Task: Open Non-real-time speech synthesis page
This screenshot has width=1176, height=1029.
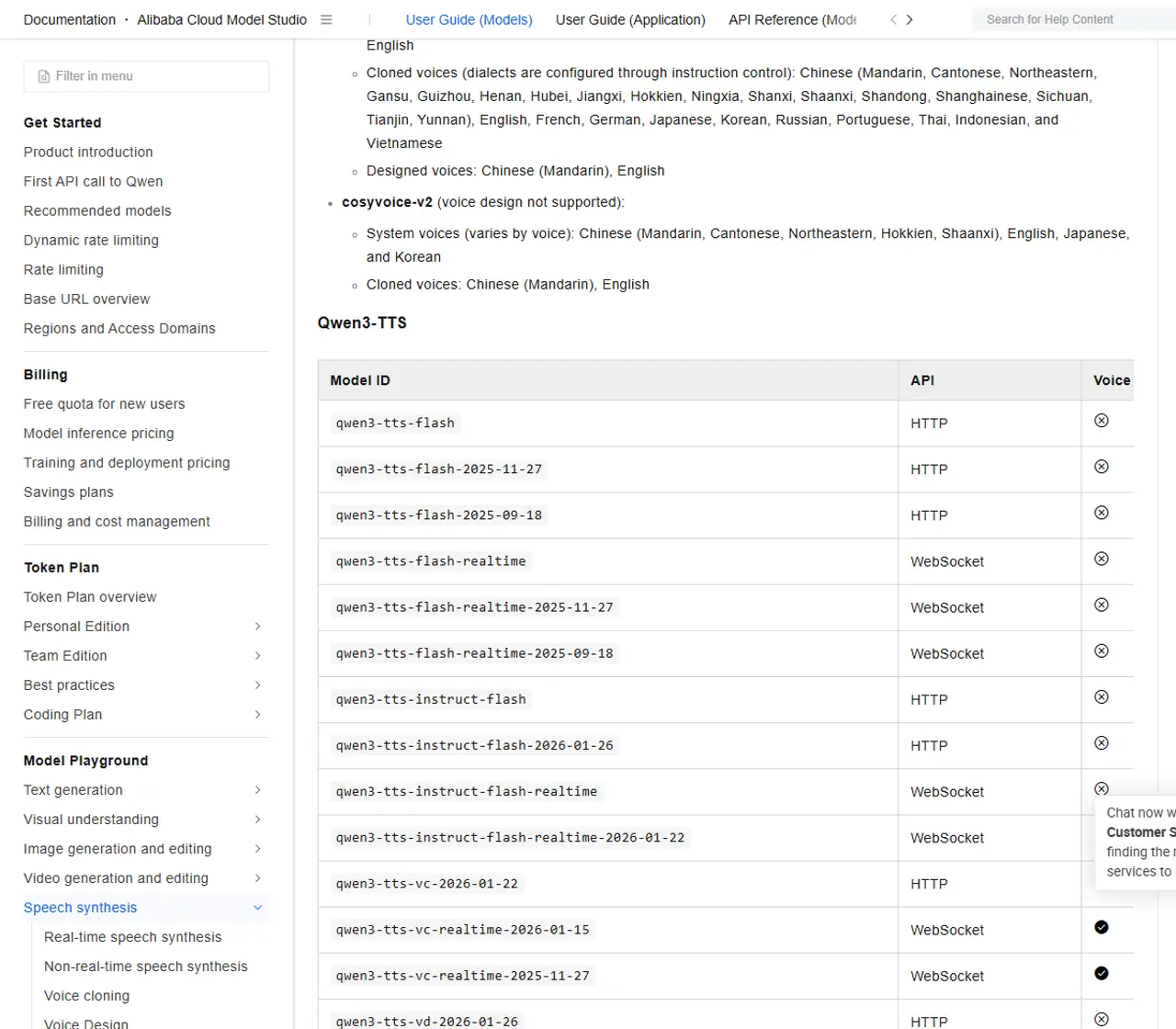Action: (x=146, y=967)
